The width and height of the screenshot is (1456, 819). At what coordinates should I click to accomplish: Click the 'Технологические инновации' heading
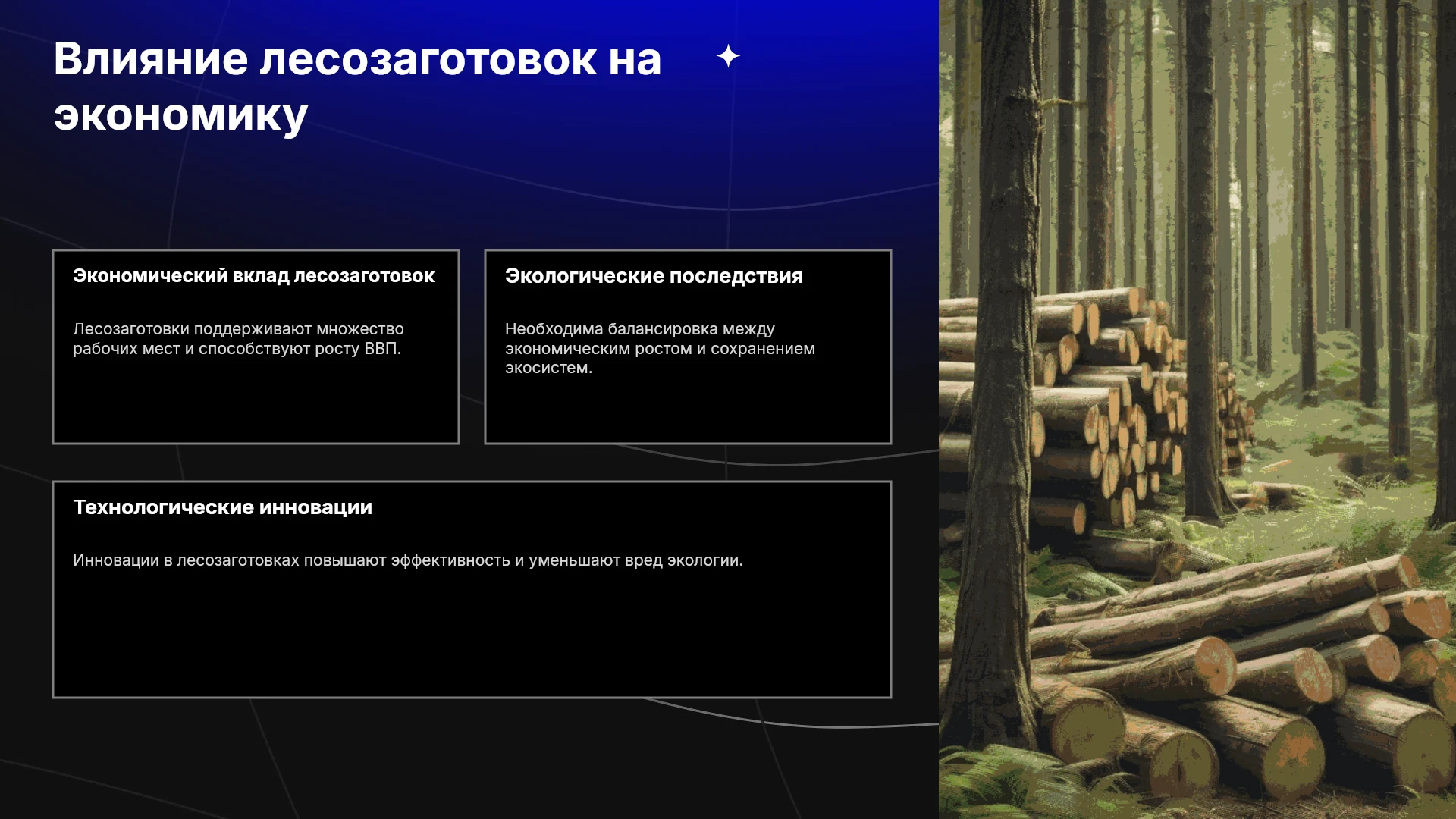(x=222, y=507)
